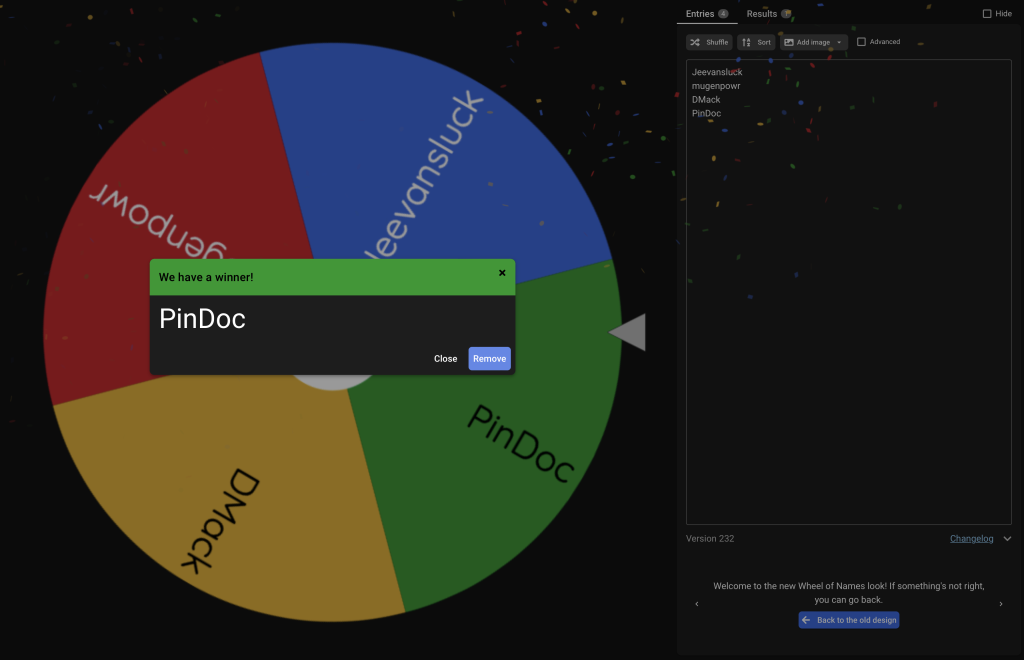Sort the entries alphabetically
The width and height of the screenshot is (1024, 660).
(756, 42)
